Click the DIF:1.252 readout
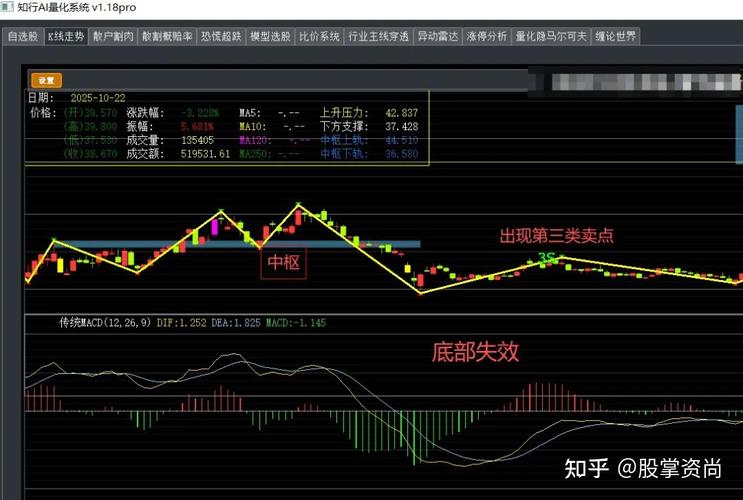The height and width of the screenshot is (500, 743). coord(181,323)
